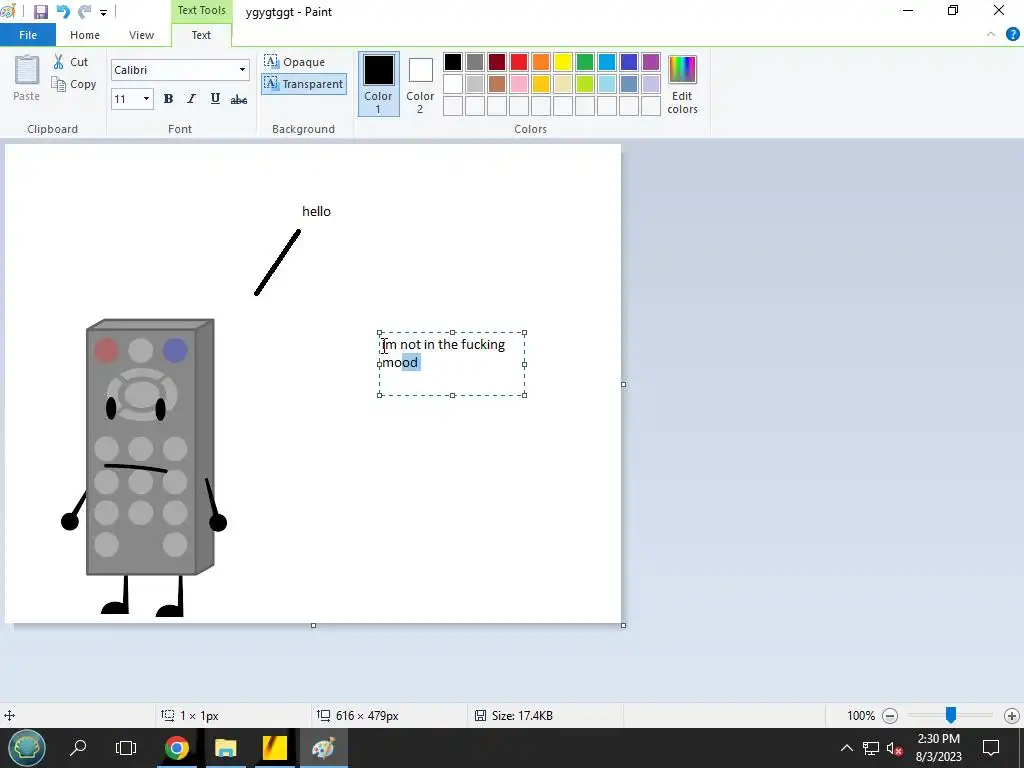This screenshot has height=768, width=1024.
Task: Select Color 2 background button
Action: pyautogui.click(x=420, y=84)
